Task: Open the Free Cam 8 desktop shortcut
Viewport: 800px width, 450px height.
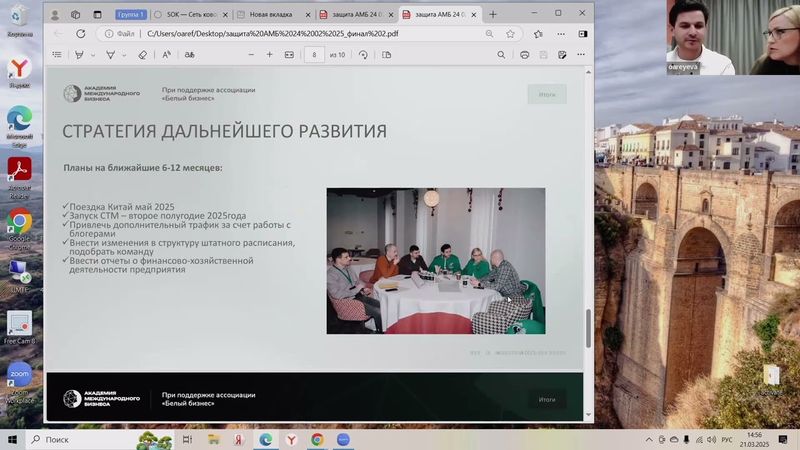Action: coord(19,327)
